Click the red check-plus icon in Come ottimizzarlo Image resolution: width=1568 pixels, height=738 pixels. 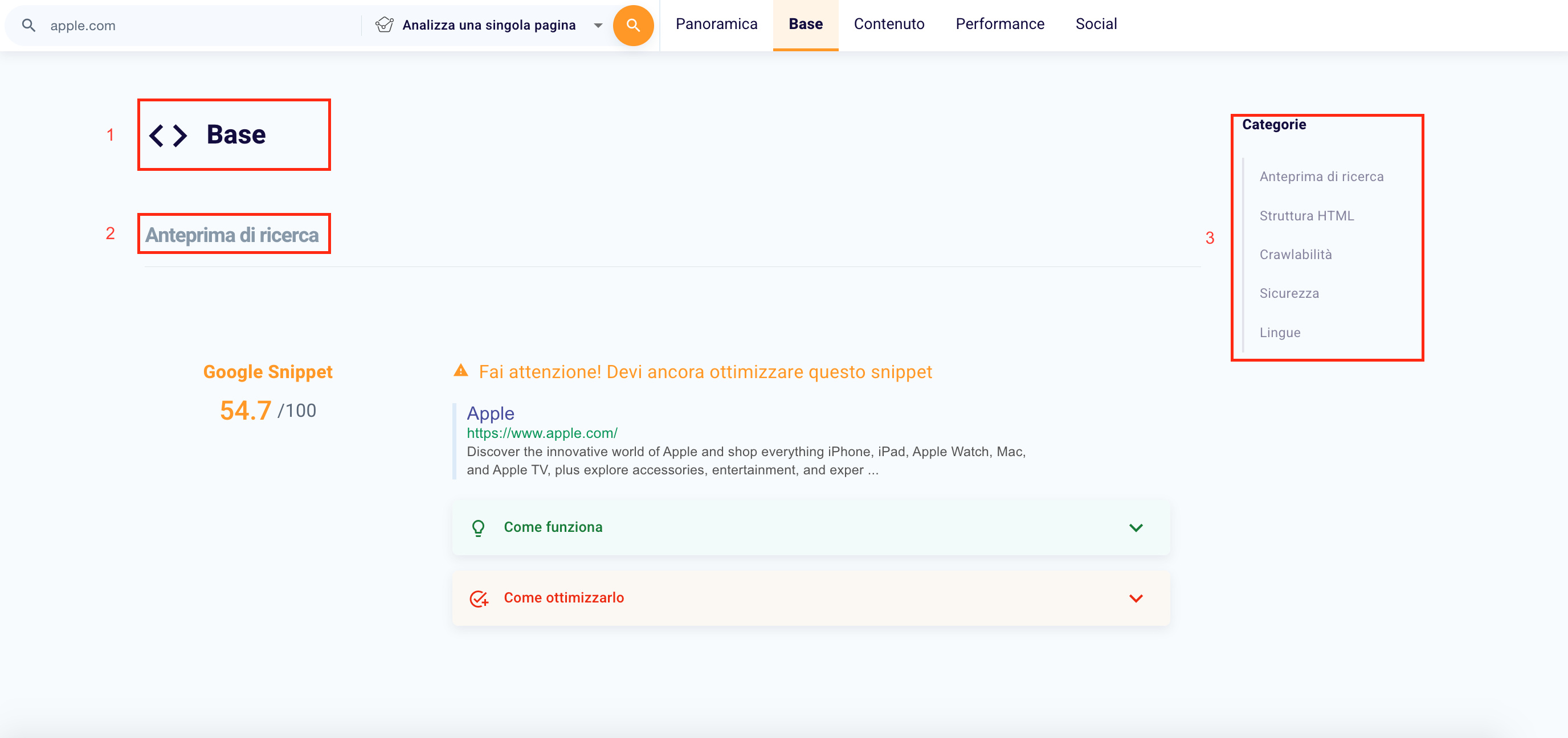tap(479, 598)
